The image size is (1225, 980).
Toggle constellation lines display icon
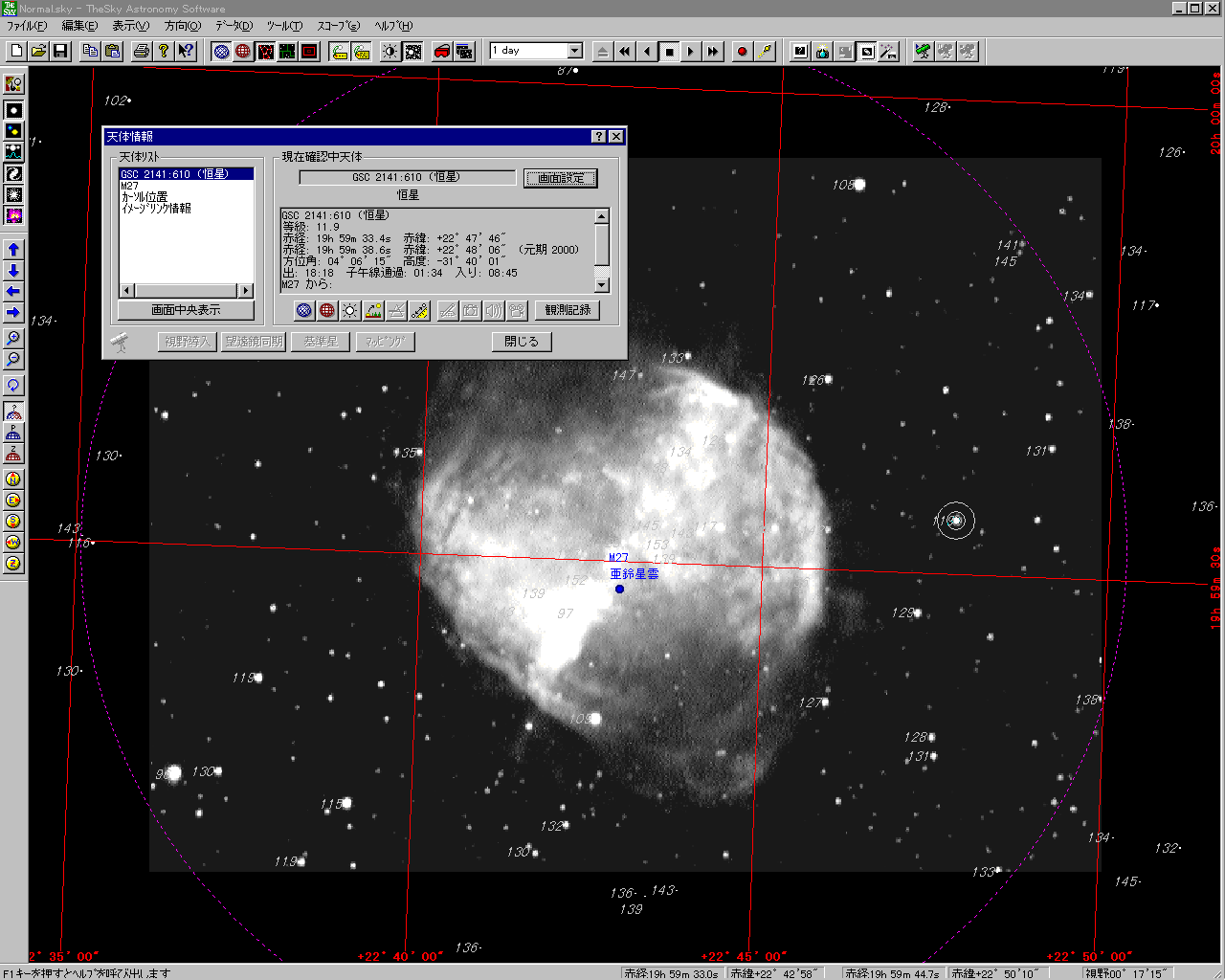265,51
